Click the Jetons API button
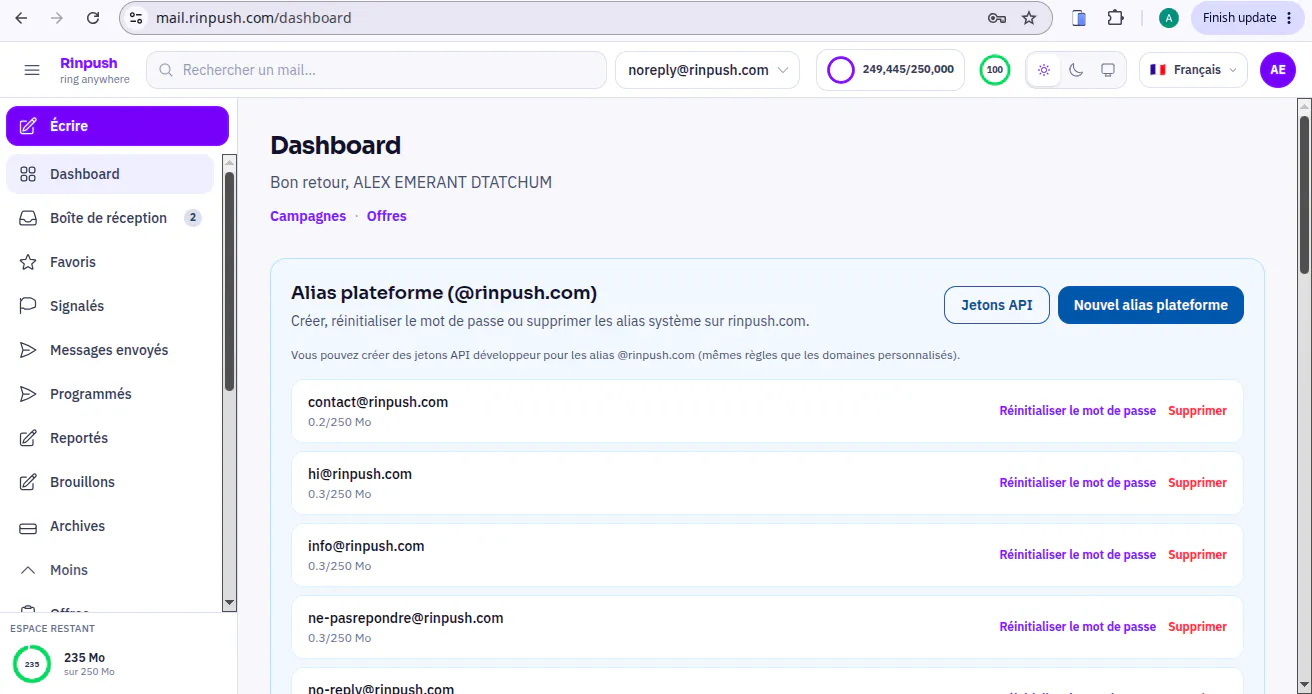The height and width of the screenshot is (694, 1312). [x=997, y=305]
